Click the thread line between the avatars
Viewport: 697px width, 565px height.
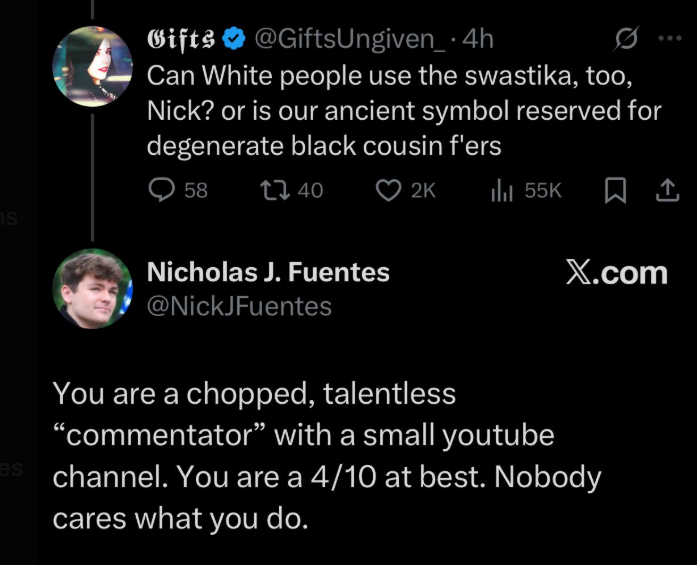pyautogui.click(x=92, y=175)
